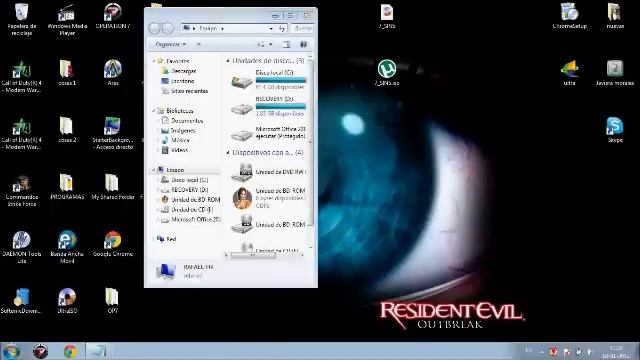
Task: Open the Skype desktop shortcut
Action: click(x=615, y=129)
